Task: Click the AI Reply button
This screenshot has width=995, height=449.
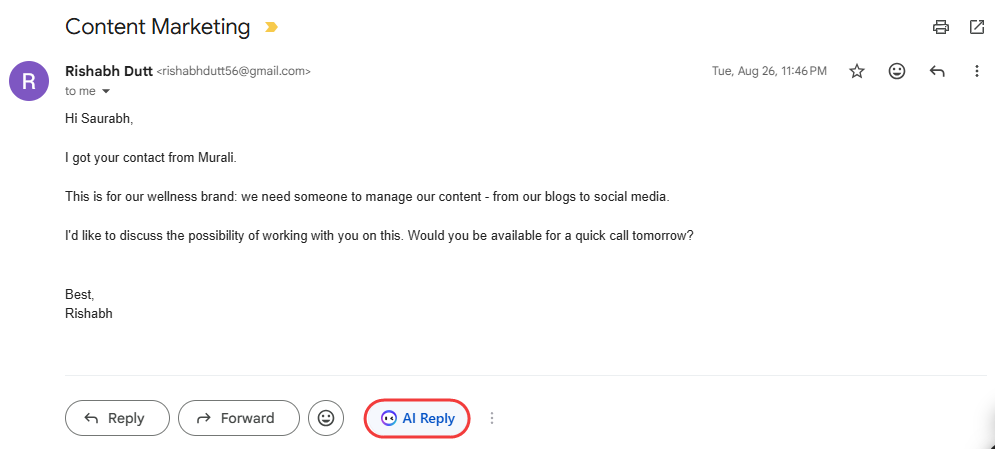Action: coord(417,418)
